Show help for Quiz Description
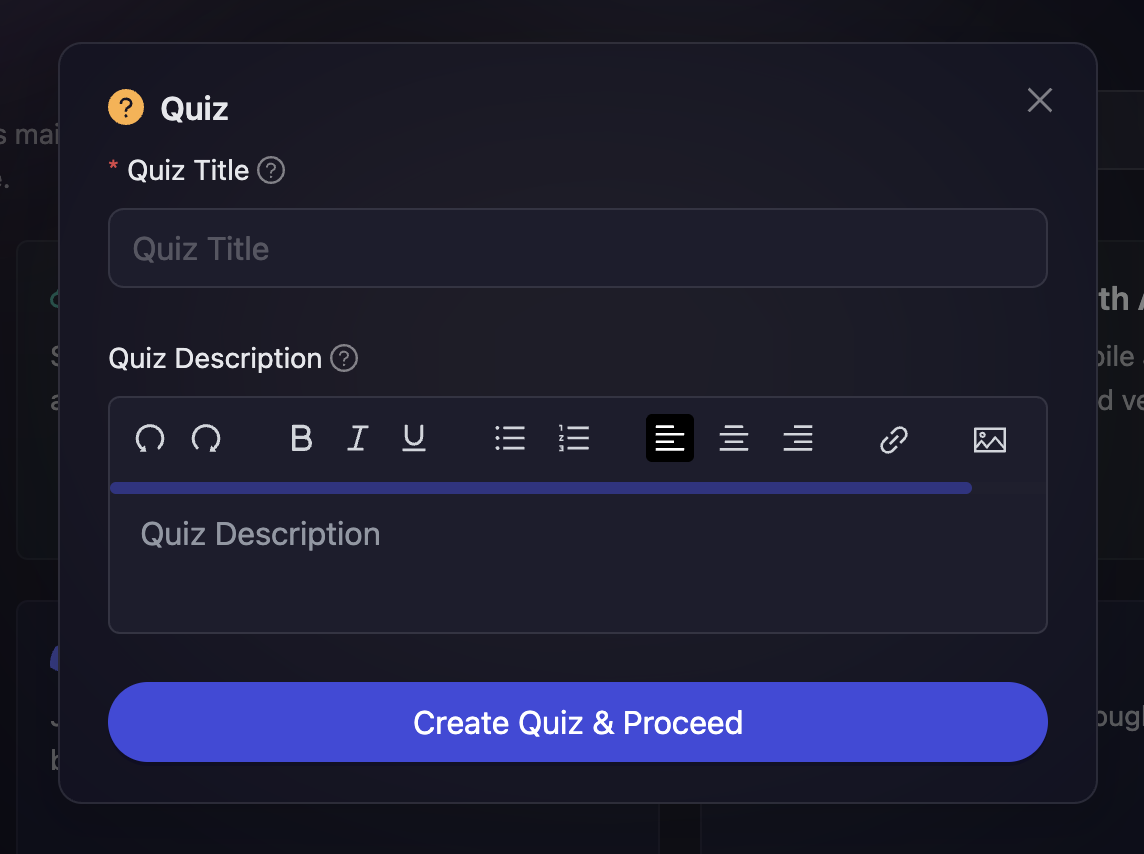The width and height of the screenshot is (1144, 854). point(344,358)
